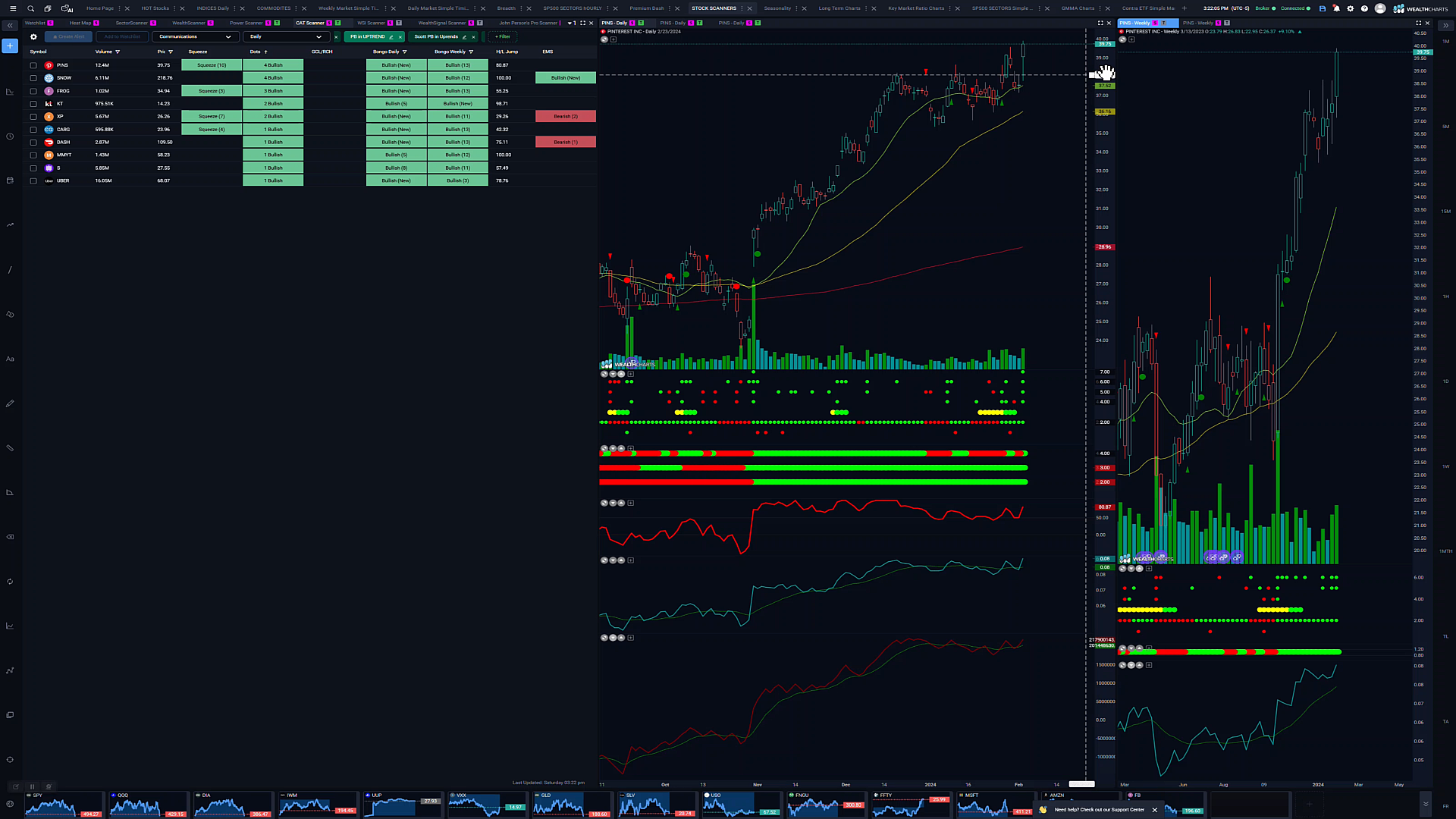The width and height of the screenshot is (1456, 819).
Task: Tick the PINS row checkbox
Action: click(33, 65)
